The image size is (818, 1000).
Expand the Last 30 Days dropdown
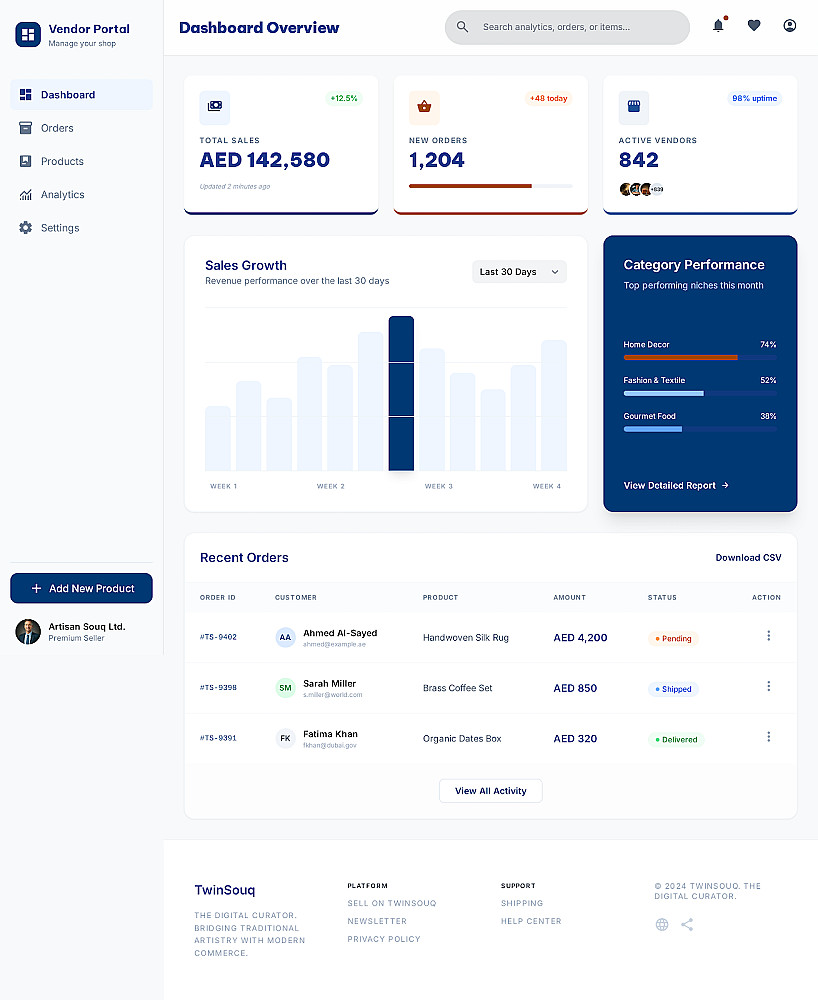pyautogui.click(x=519, y=272)
